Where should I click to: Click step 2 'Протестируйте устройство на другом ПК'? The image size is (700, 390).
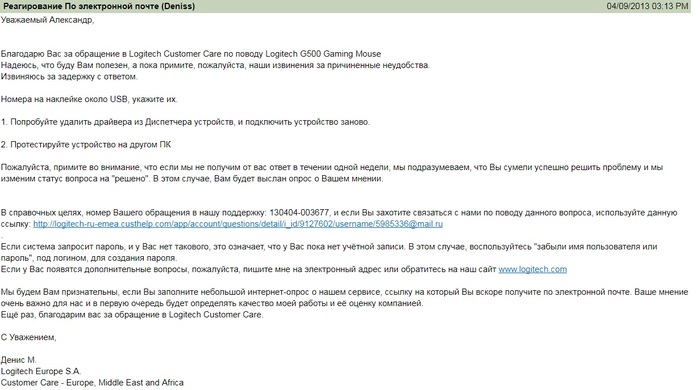click(x=86, y=145)
